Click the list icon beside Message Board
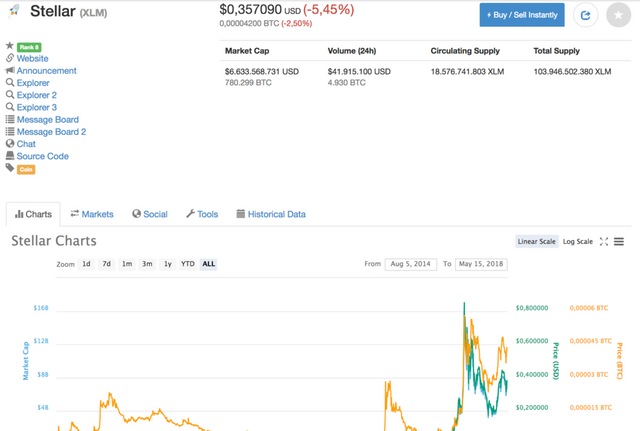This screenshot has height=431, width=640. (x=10, y=119)
